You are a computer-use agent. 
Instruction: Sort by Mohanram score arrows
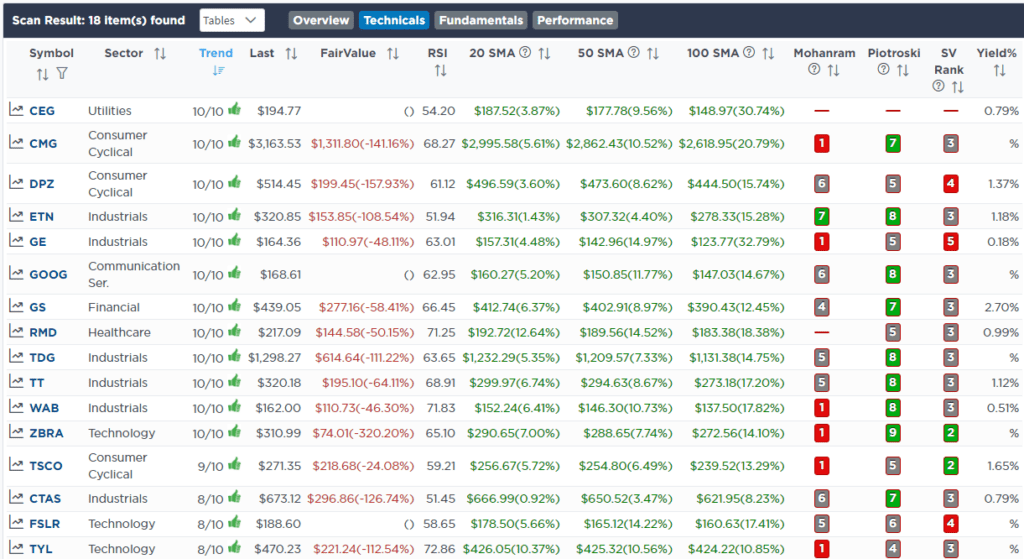click(833, 70)
